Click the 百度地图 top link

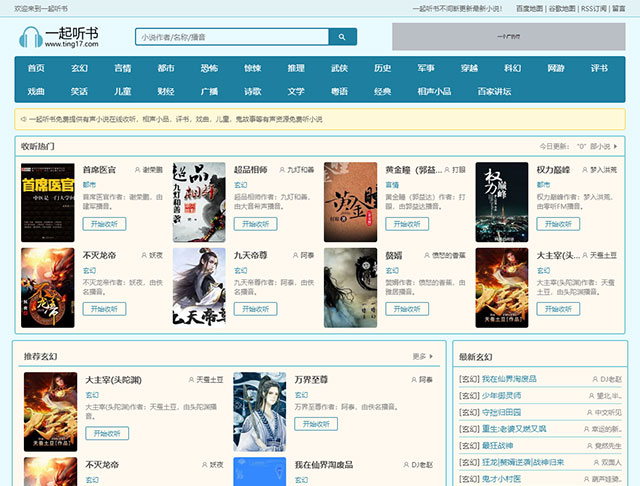(530, 7)
